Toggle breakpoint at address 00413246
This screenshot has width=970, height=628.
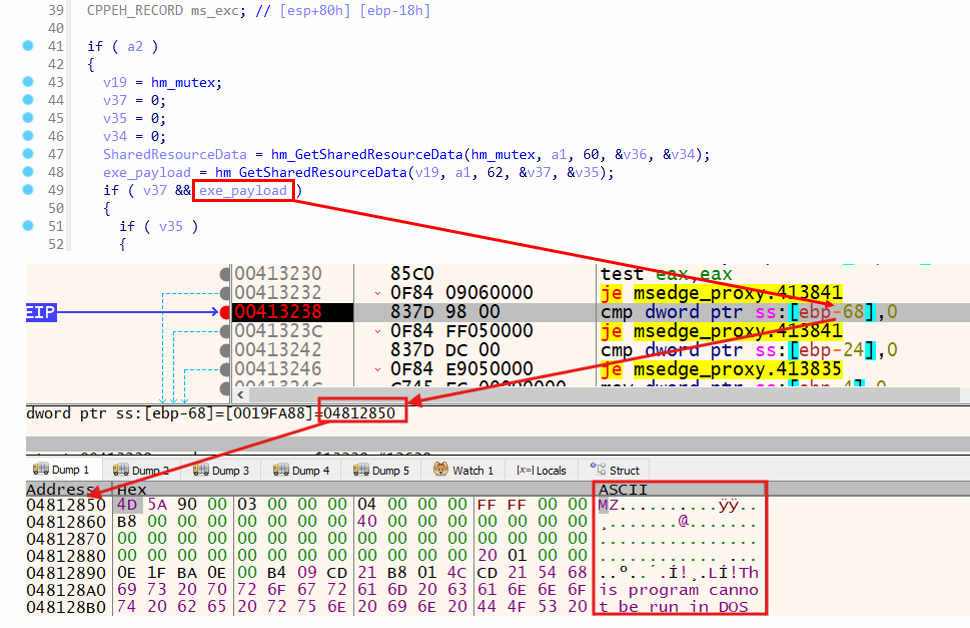(x=225, y=369)
